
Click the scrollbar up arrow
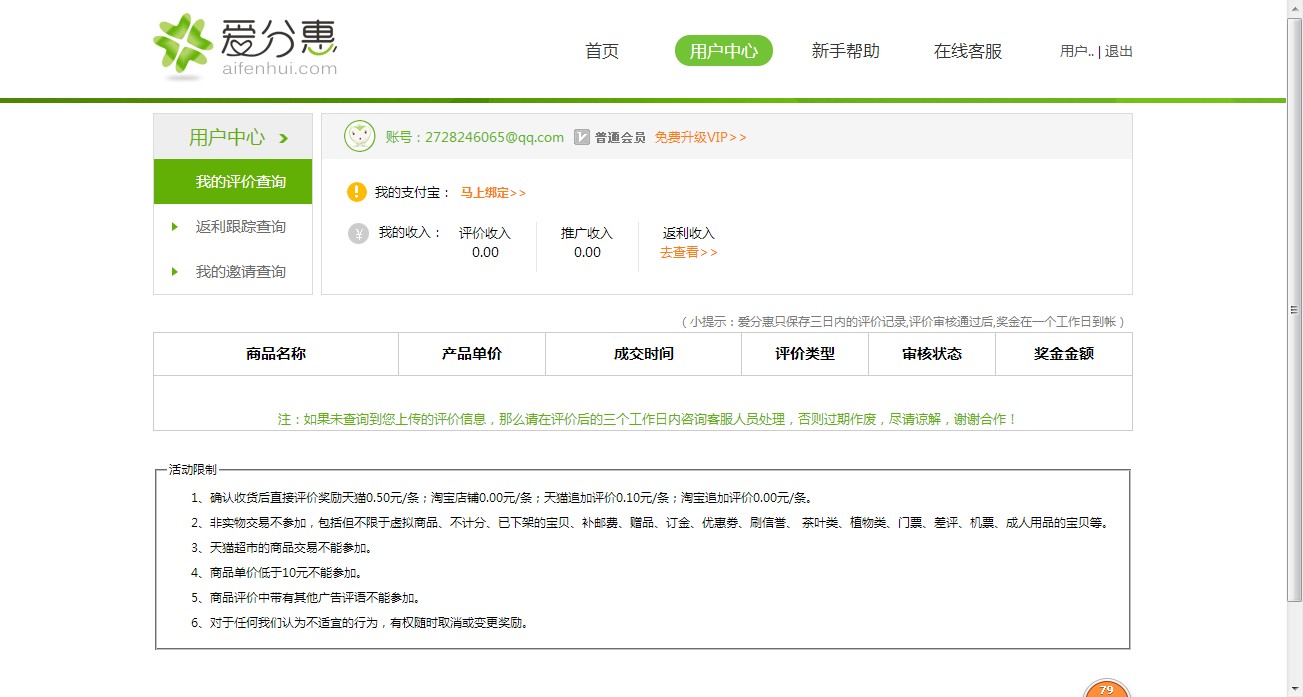point(1294,8)
